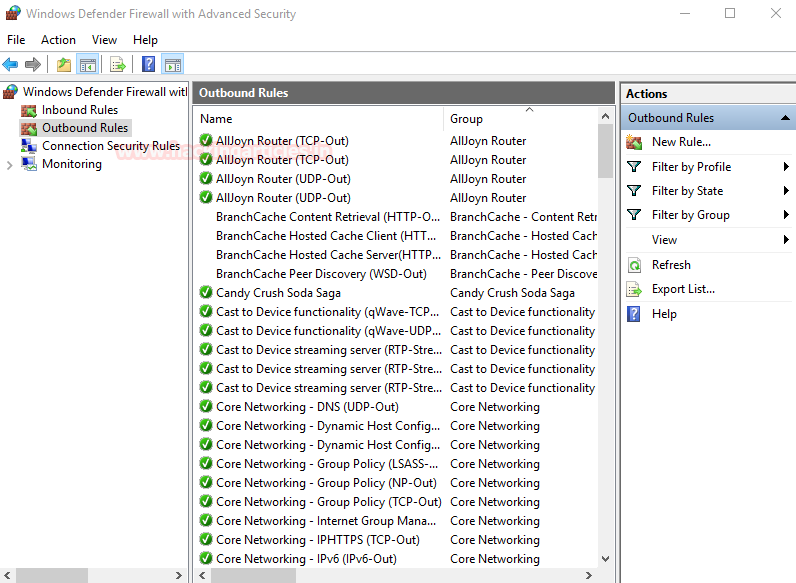
Task: Select Connection Security Rules in tree
Action: [111, 146]
